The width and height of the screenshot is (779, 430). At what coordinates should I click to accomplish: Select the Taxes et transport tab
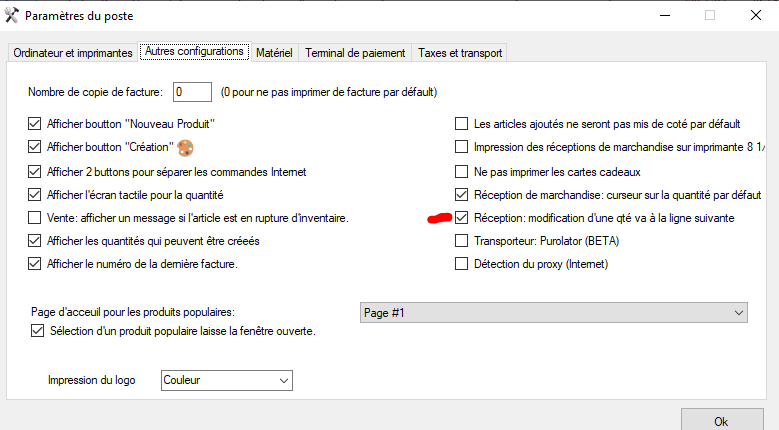[460, 53]
